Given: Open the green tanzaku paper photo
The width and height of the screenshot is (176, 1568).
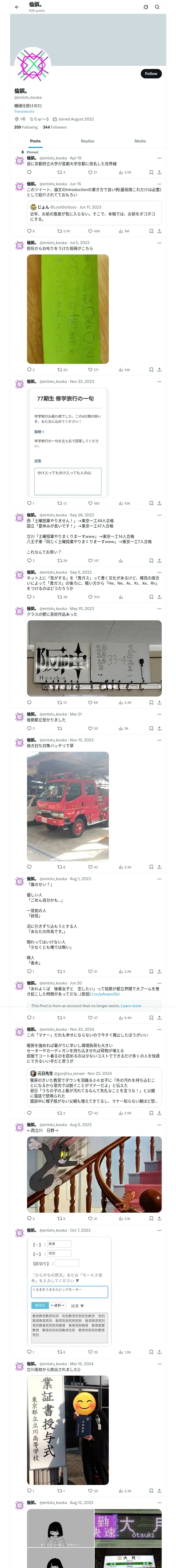Looking at the screenshot, I should click(x=68, y=309).
